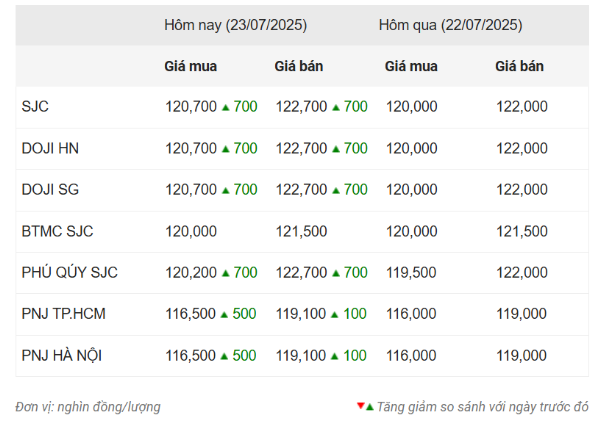Click yesterday's sell price 122,000 in DOJI SG row
602x424 pixels.
coord(522,190)
